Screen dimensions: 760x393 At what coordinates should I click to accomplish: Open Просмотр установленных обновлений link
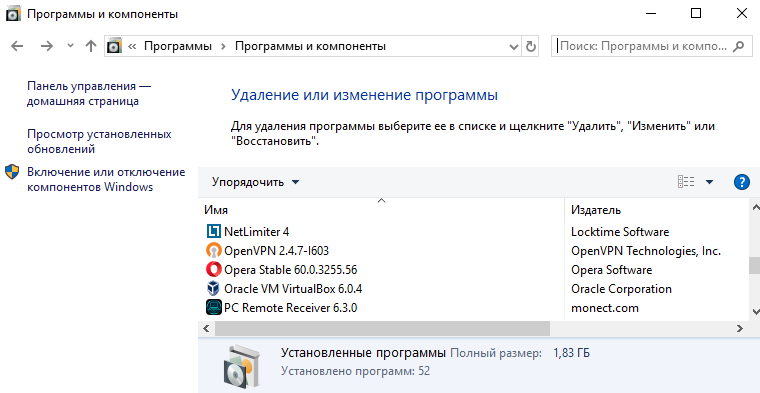(99, 141)
